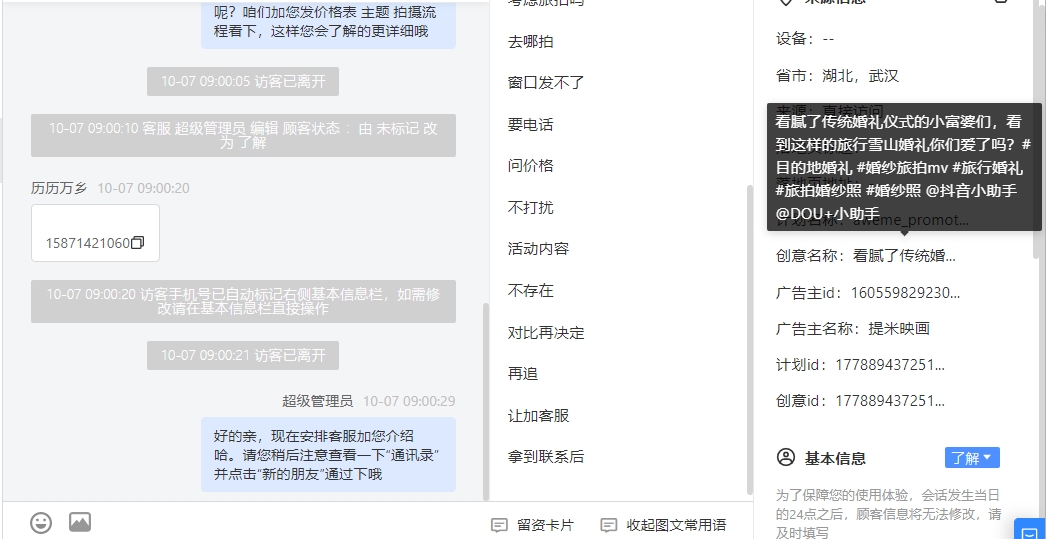Click 计划id value 177889437251...
The width and height of the screenshot is (1046, 539).
point(890,365)
